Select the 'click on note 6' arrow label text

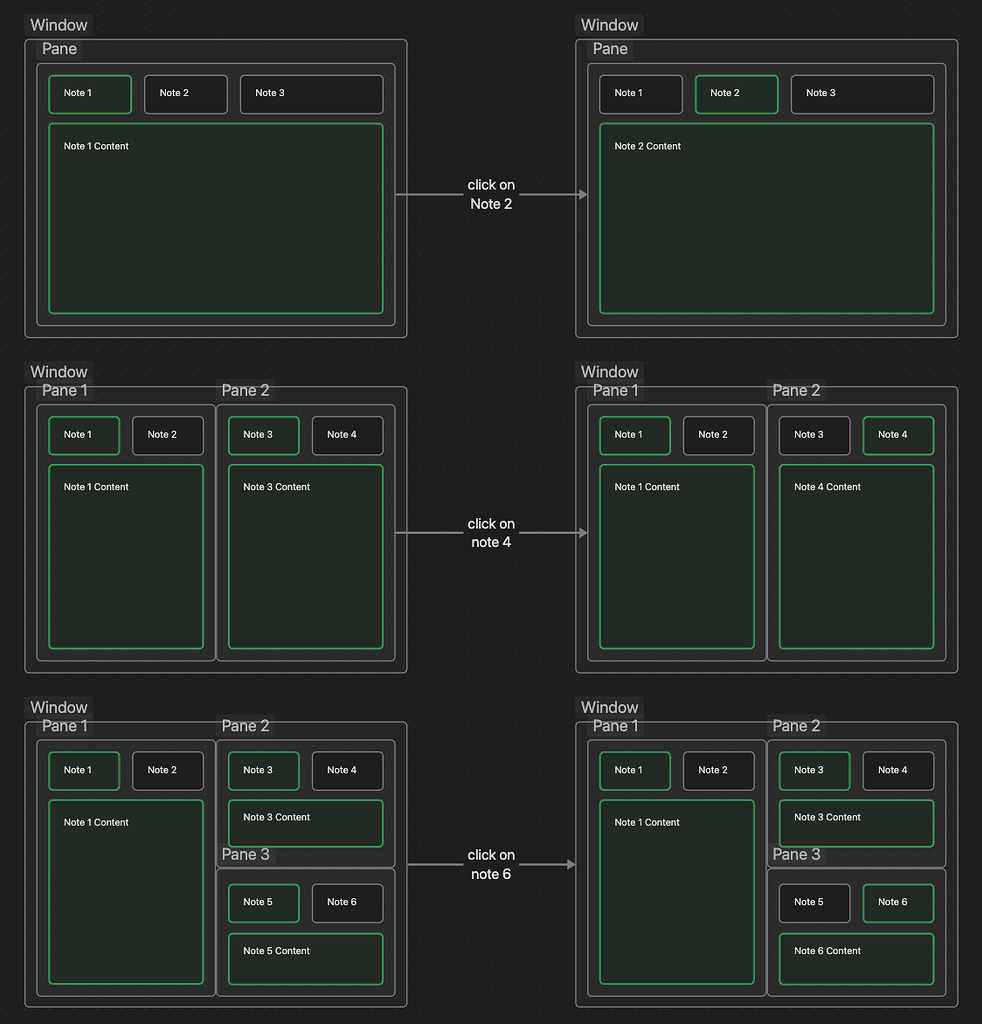(x=491, y=865)
